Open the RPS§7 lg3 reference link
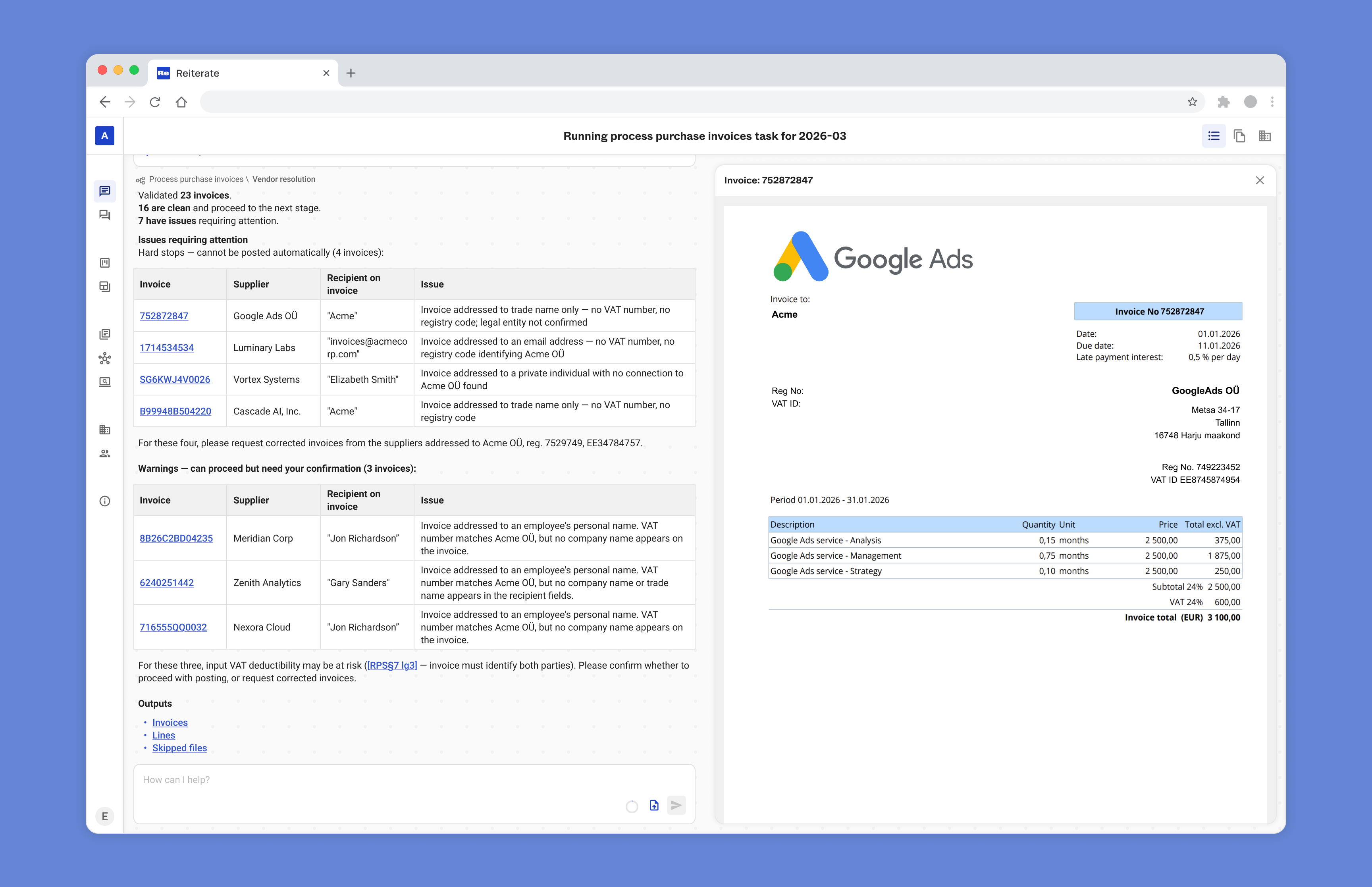The height and width of the screenshot is (887, 1372). [392, 665]
